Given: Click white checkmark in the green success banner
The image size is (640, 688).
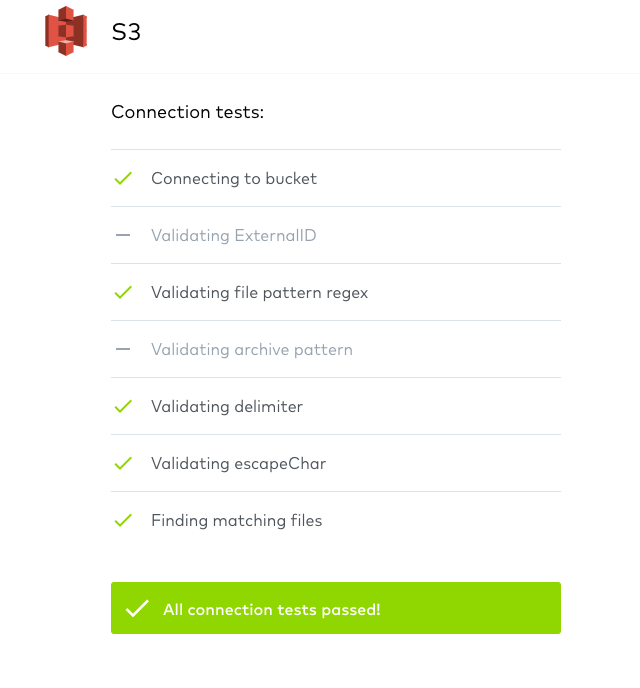Looking at the screenshot, I should [x=137, y=609].
